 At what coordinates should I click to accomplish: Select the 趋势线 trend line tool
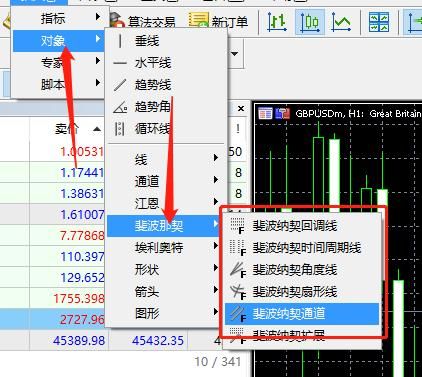pos(167,85)
